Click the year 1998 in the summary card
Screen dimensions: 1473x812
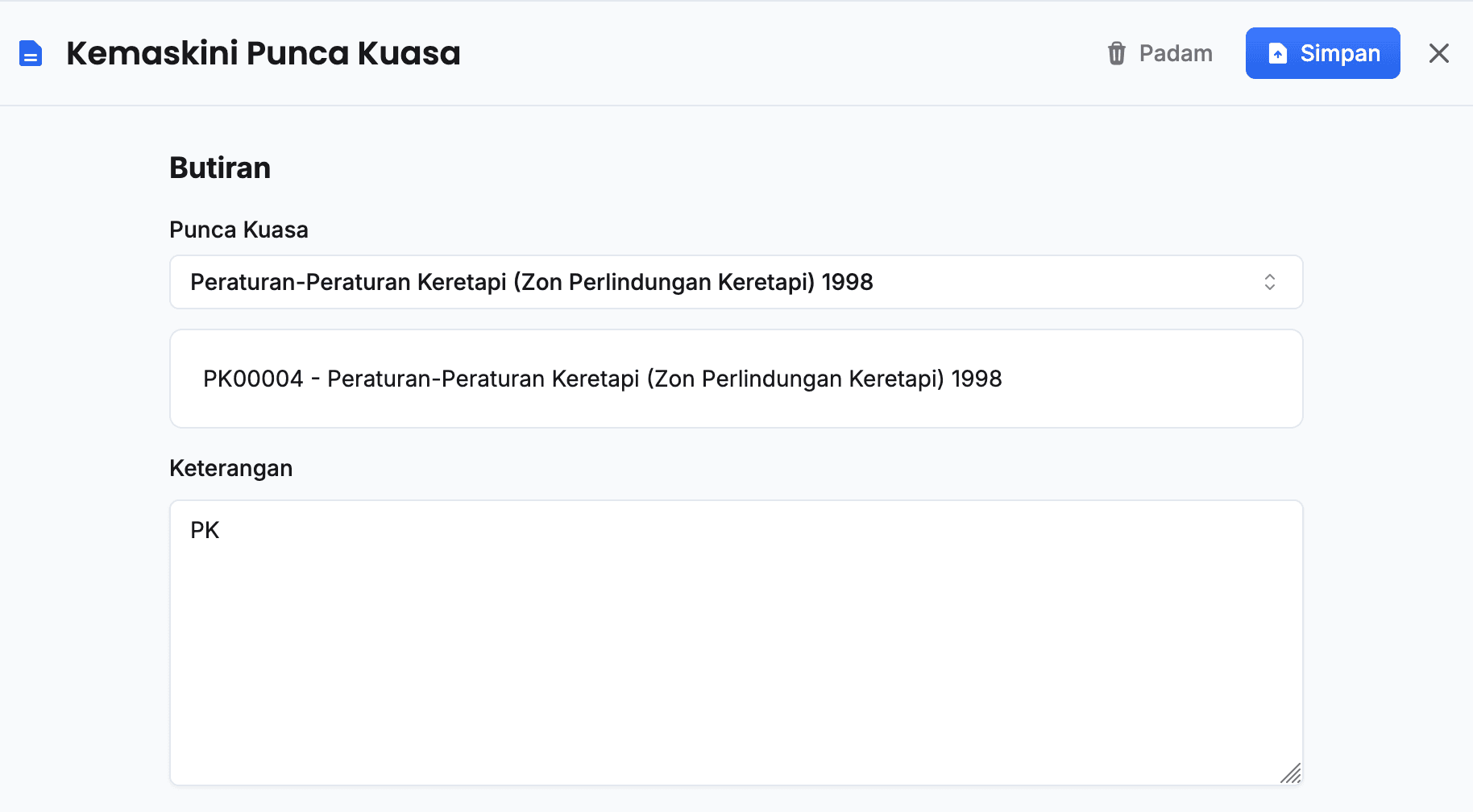coord(976,379)
